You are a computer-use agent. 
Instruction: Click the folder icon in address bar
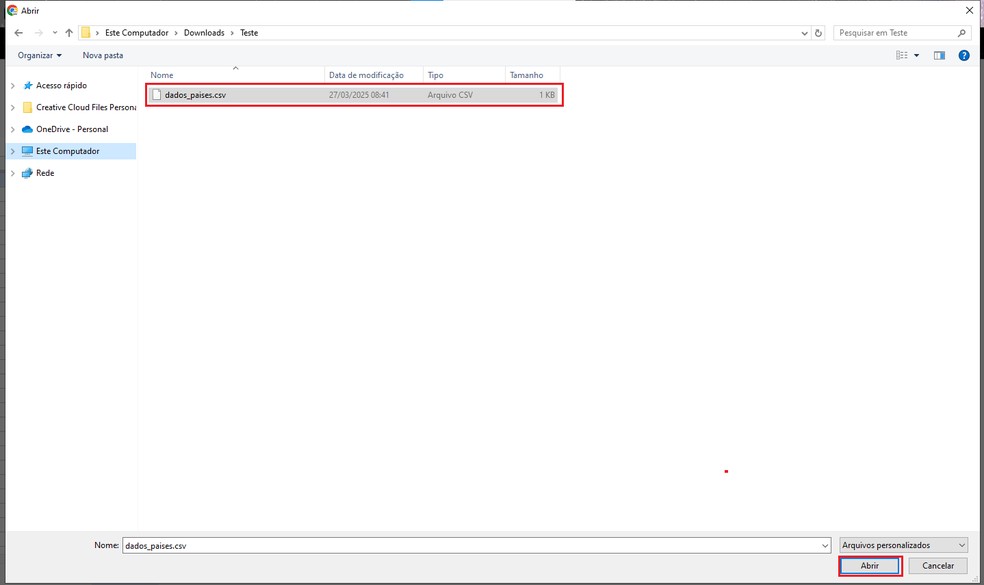[x=86, y=33]
